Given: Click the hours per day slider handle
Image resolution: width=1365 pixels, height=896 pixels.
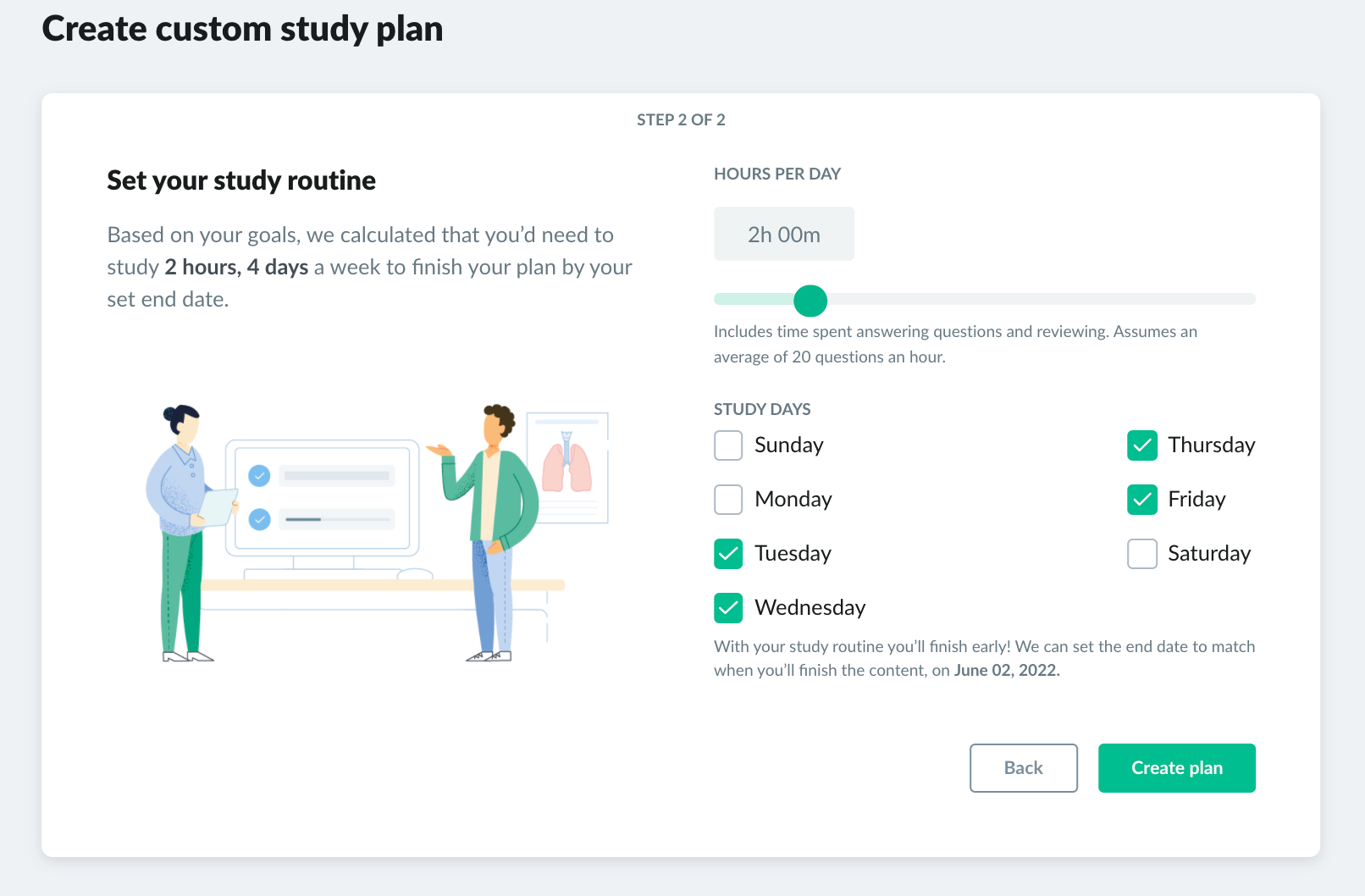Looking at the screenshot, I should click(814, 300).
